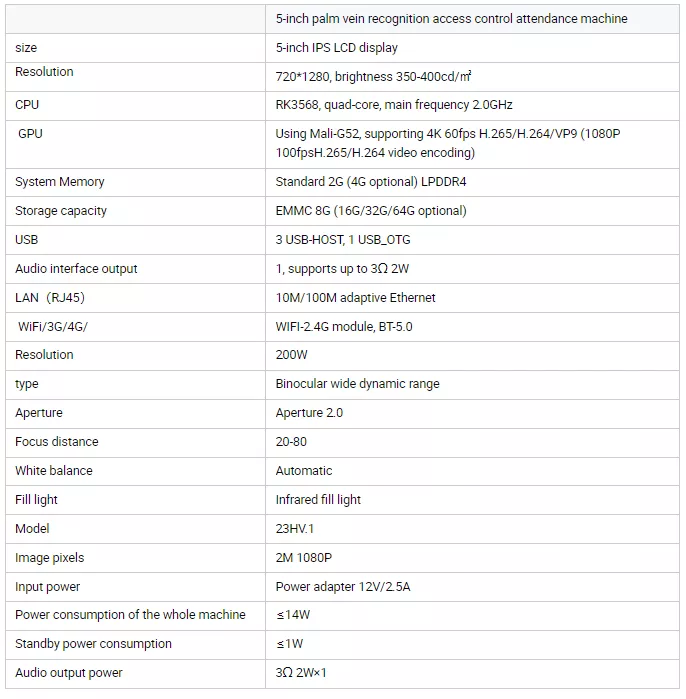Select the CPU label cell
This screenshot has height=699, width=686.
pos(136,106)
